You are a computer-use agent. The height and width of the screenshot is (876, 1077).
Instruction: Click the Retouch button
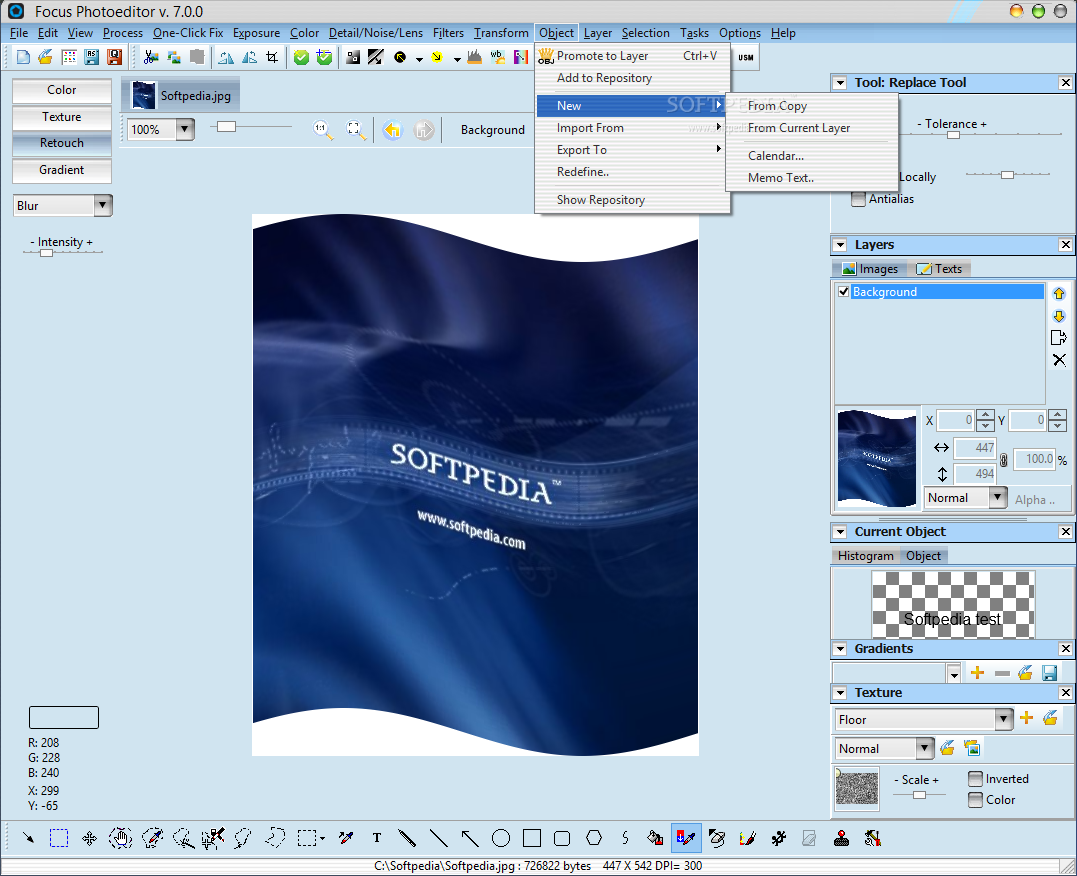click(x=62, y=143)
